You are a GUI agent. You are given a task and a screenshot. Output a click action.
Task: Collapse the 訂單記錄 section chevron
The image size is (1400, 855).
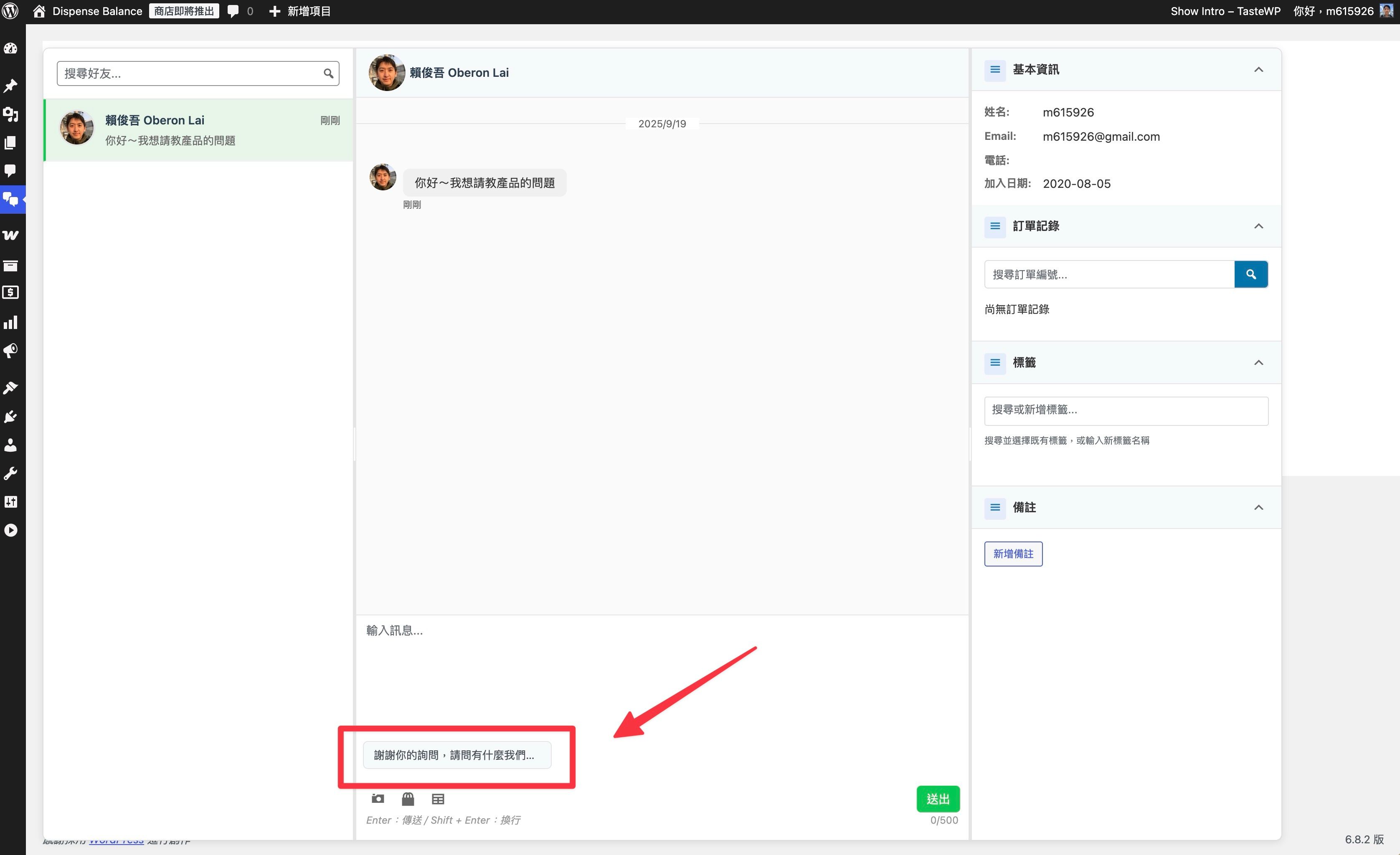(1258, 226)
